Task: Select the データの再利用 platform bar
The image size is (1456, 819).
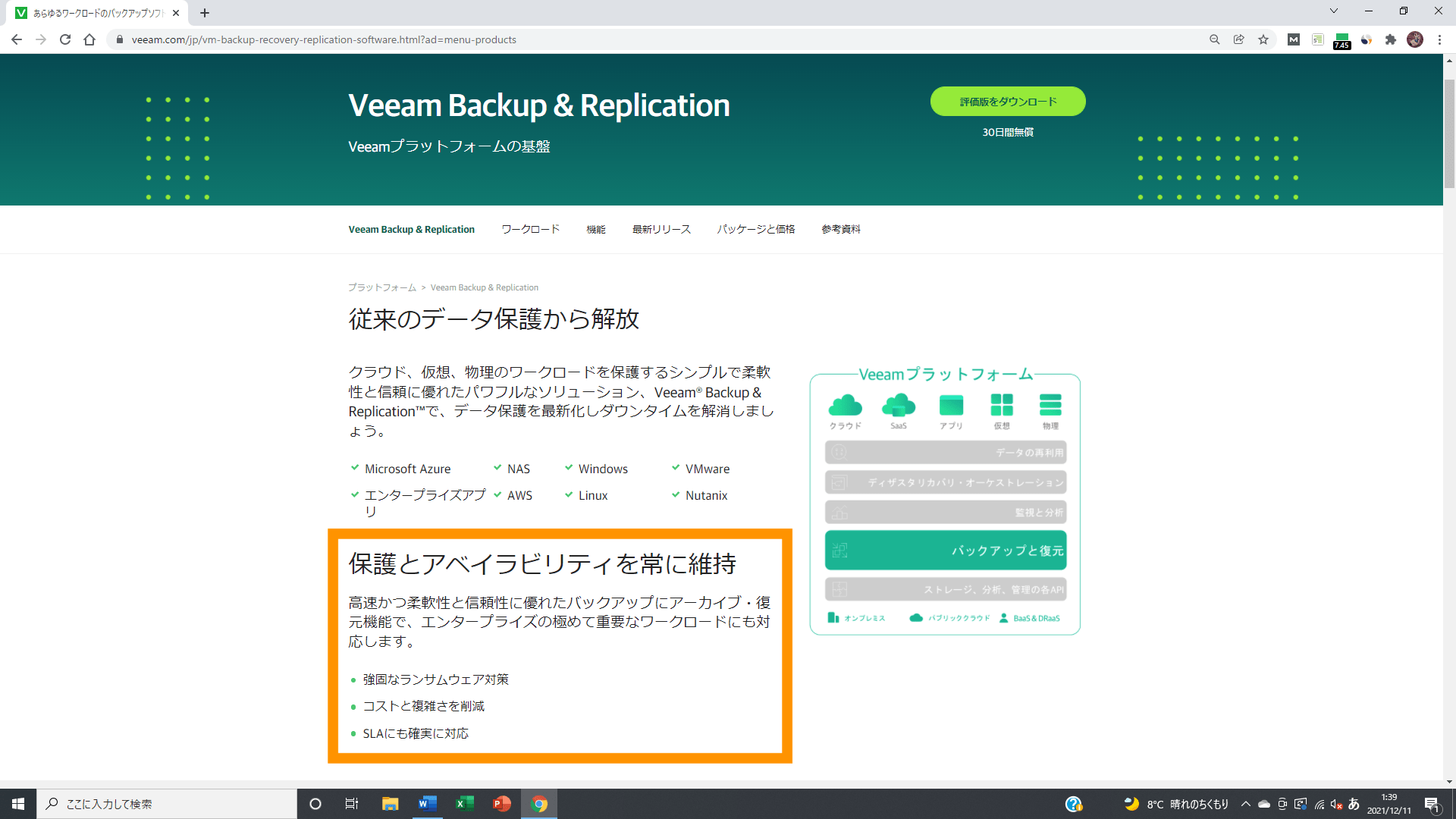Action: (946, 453)
